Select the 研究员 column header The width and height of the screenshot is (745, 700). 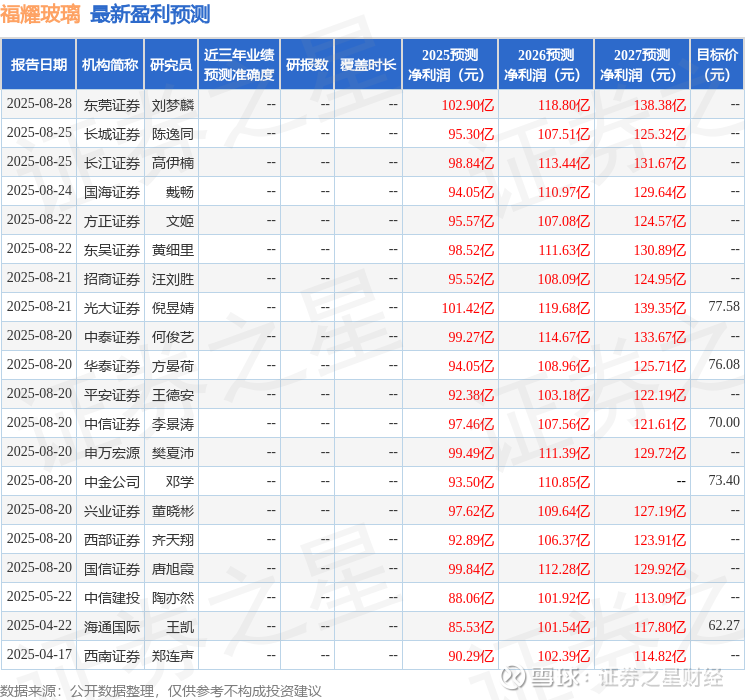pyautogui.click(x=171, y=65)
